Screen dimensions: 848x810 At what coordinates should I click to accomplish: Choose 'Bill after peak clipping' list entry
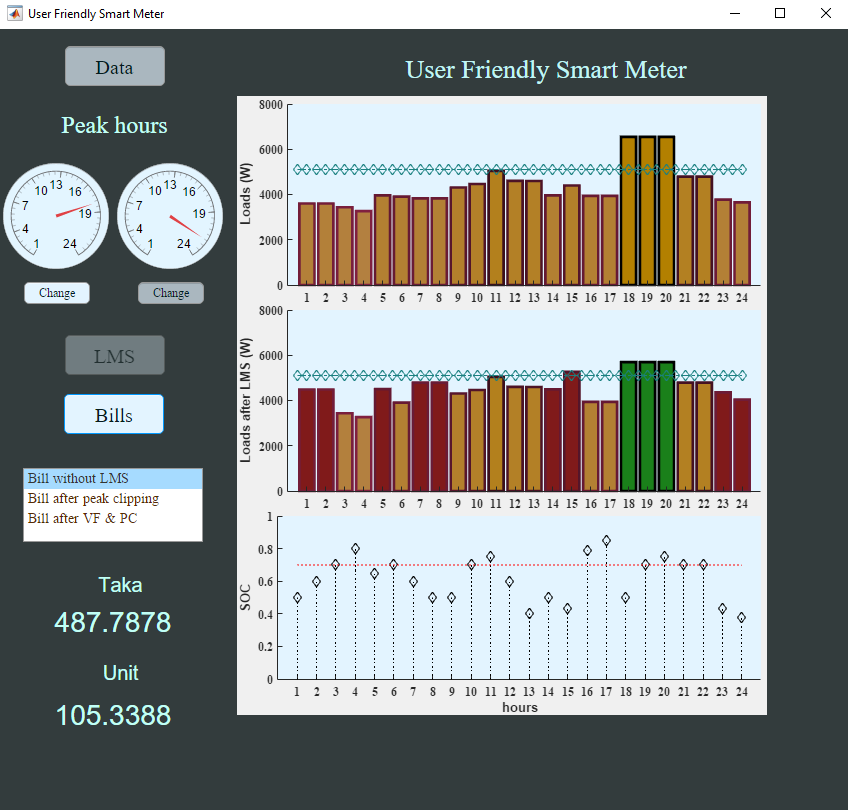point(112,498)
